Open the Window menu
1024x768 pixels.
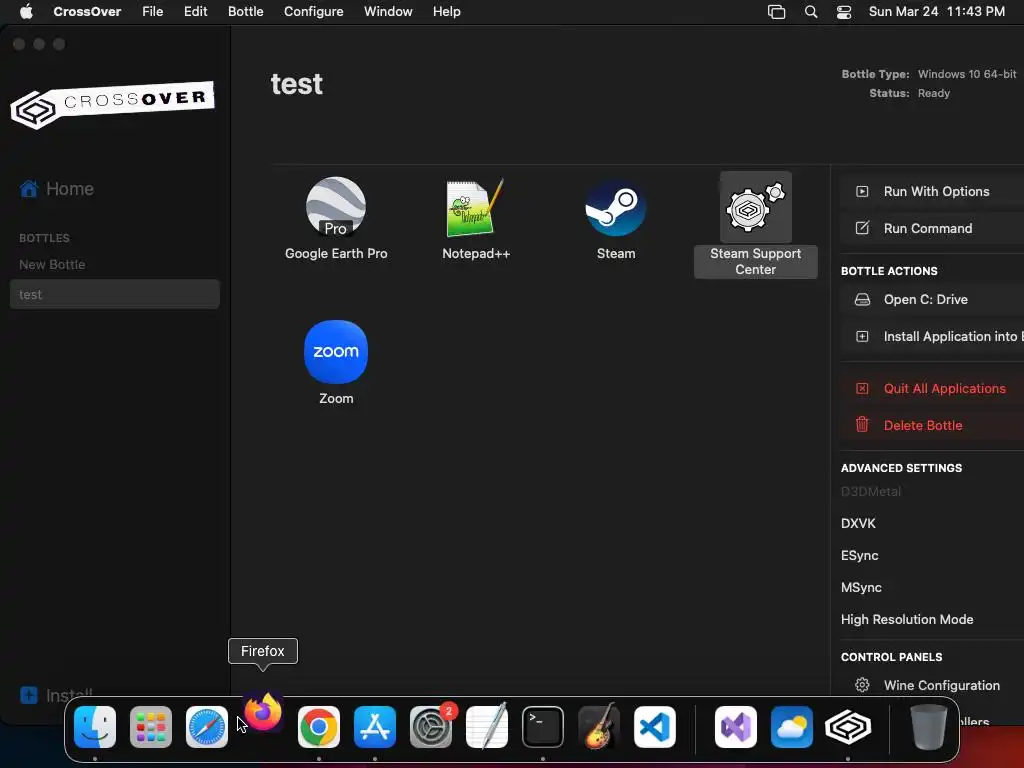pos(388,12)
